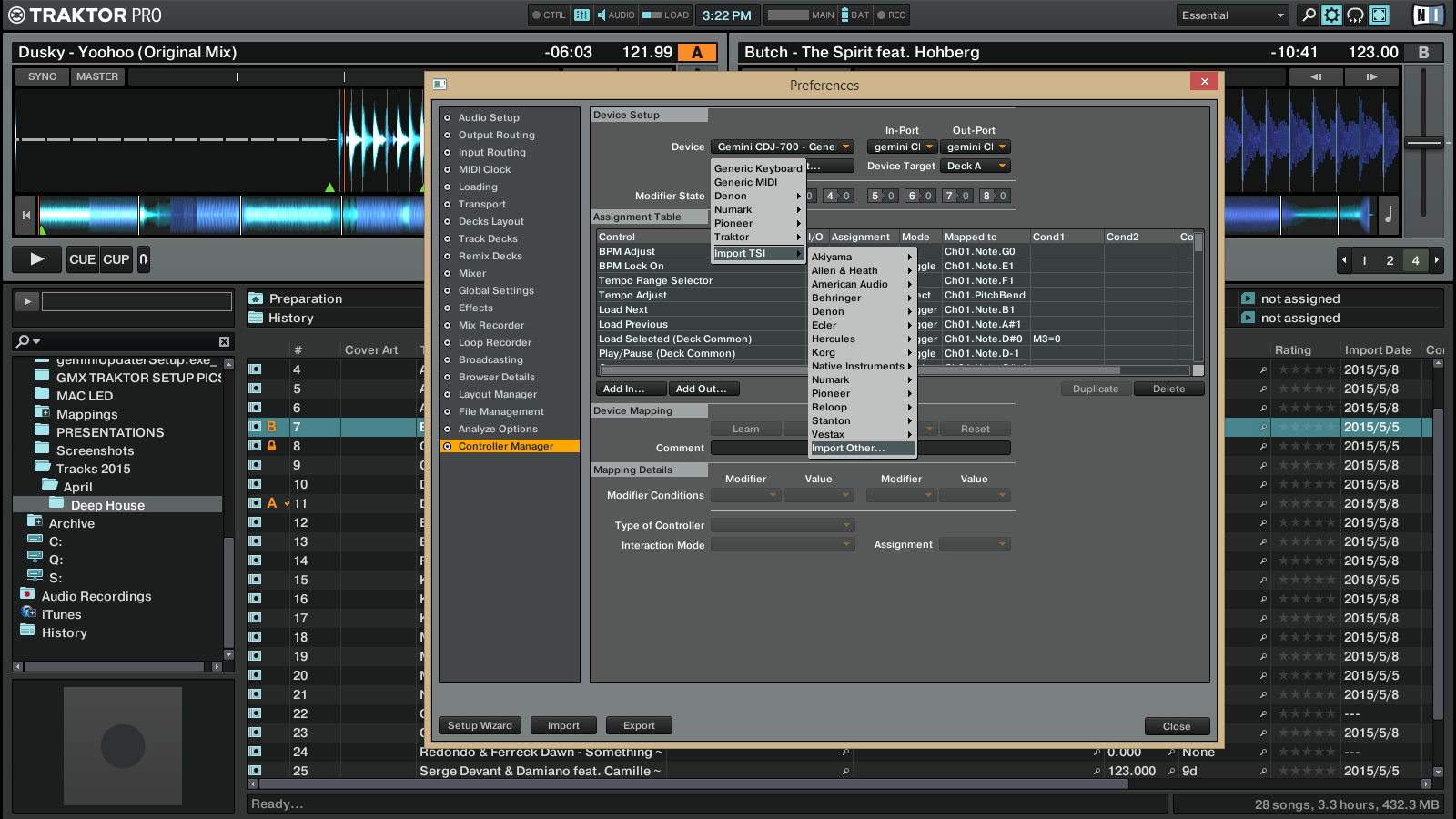Click the CUP button on Deck A
The image size is (1456, 819).
(116, 259)
